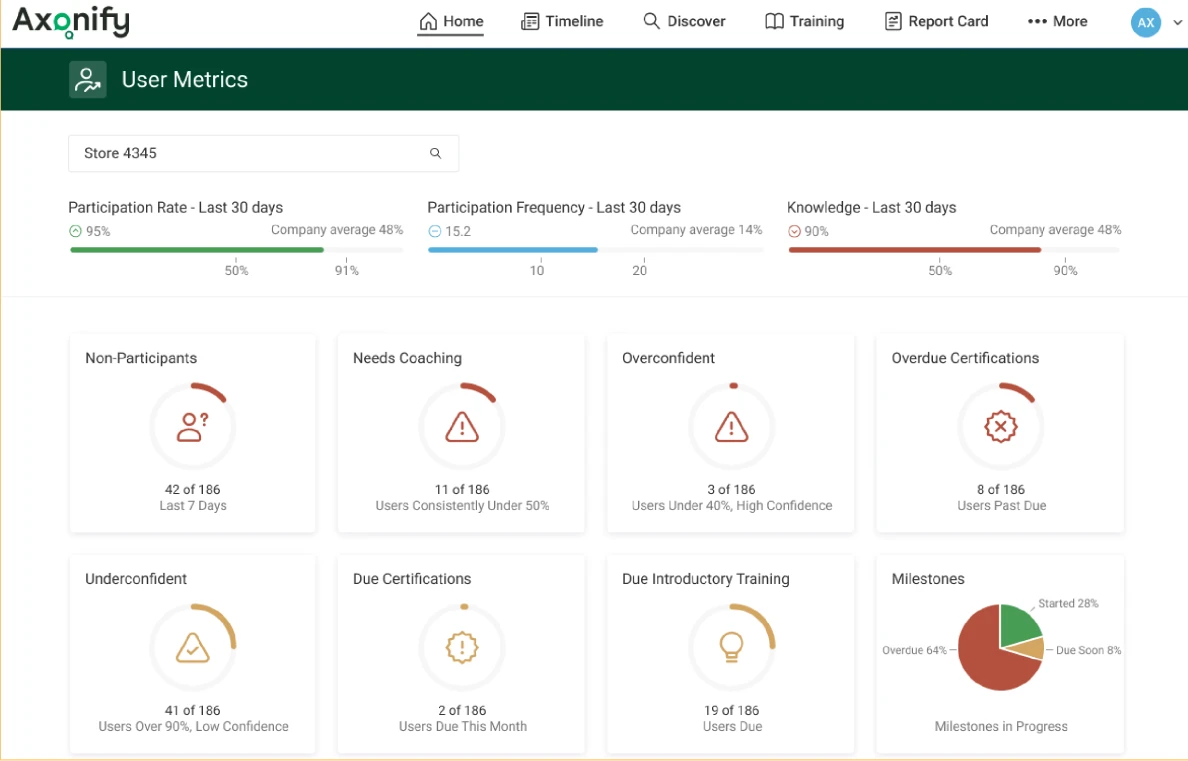Image resolution: width=1188 pixels, height=761 pixels.
Task: Click the Non-Participants person question icon
Action: [x=192, y=427]
